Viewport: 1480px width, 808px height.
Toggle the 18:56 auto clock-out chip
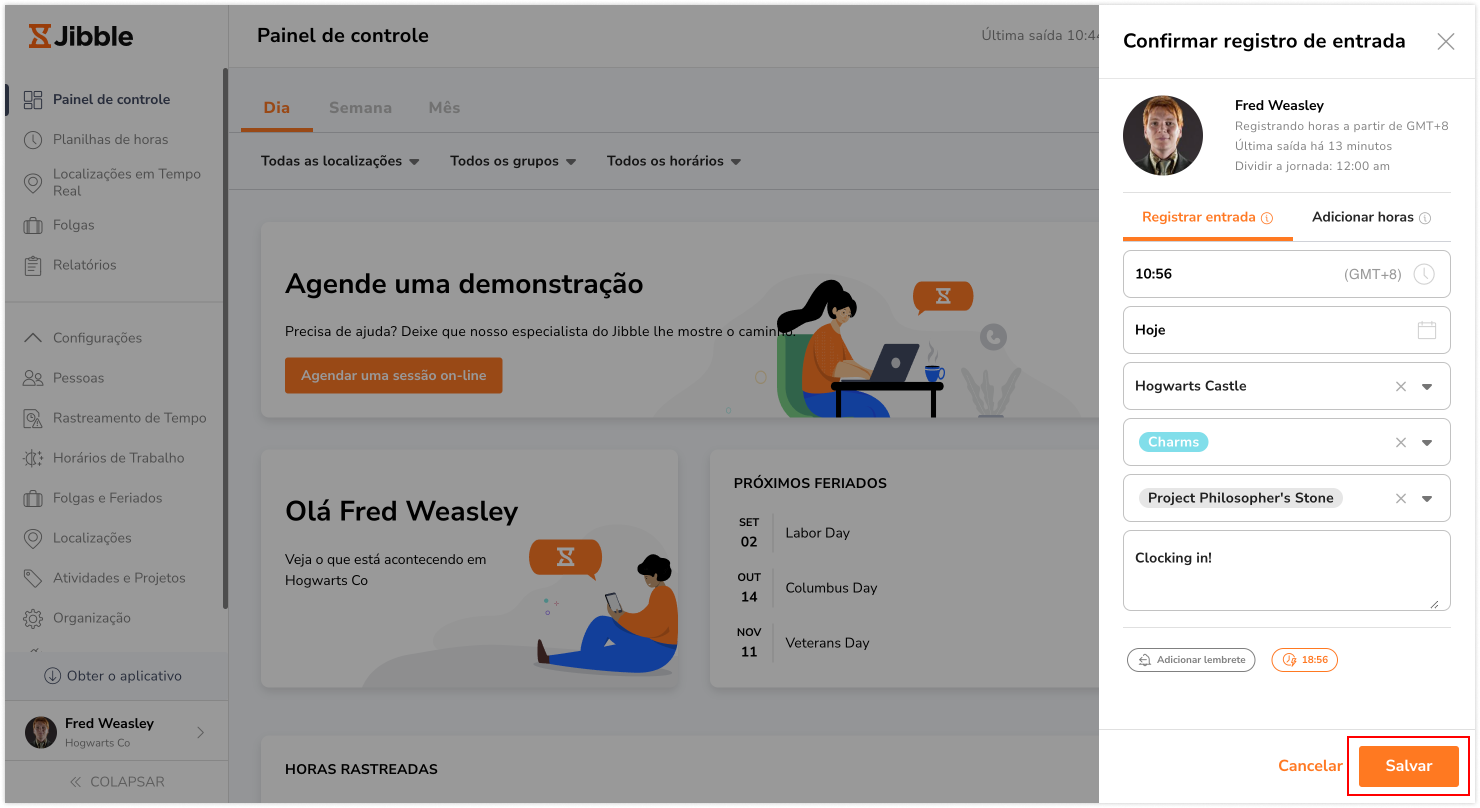coord(1304,660)
